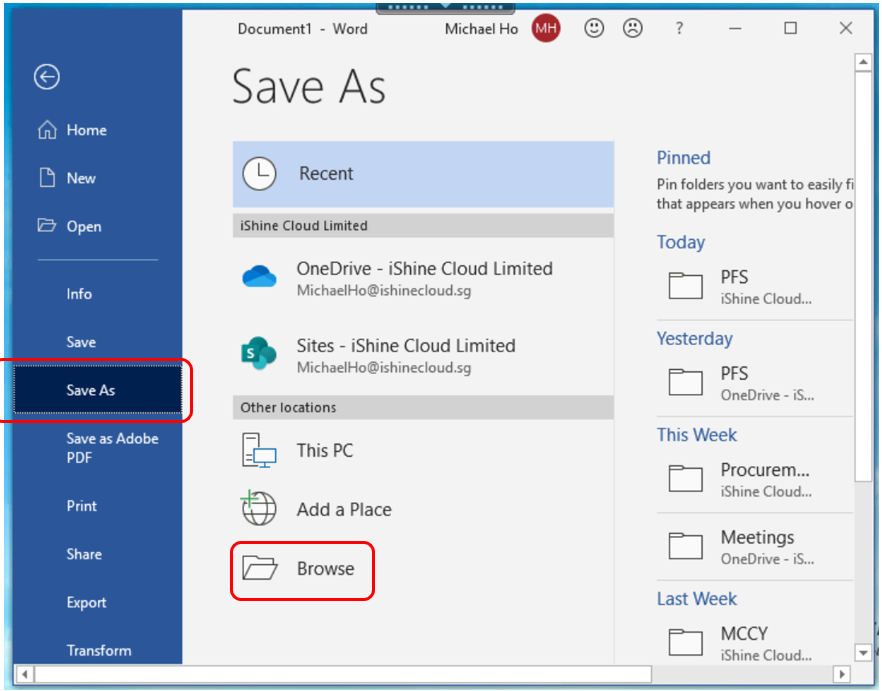Minimize the Word window
Viewport: 882px width, 691px height.
[735, 28]
